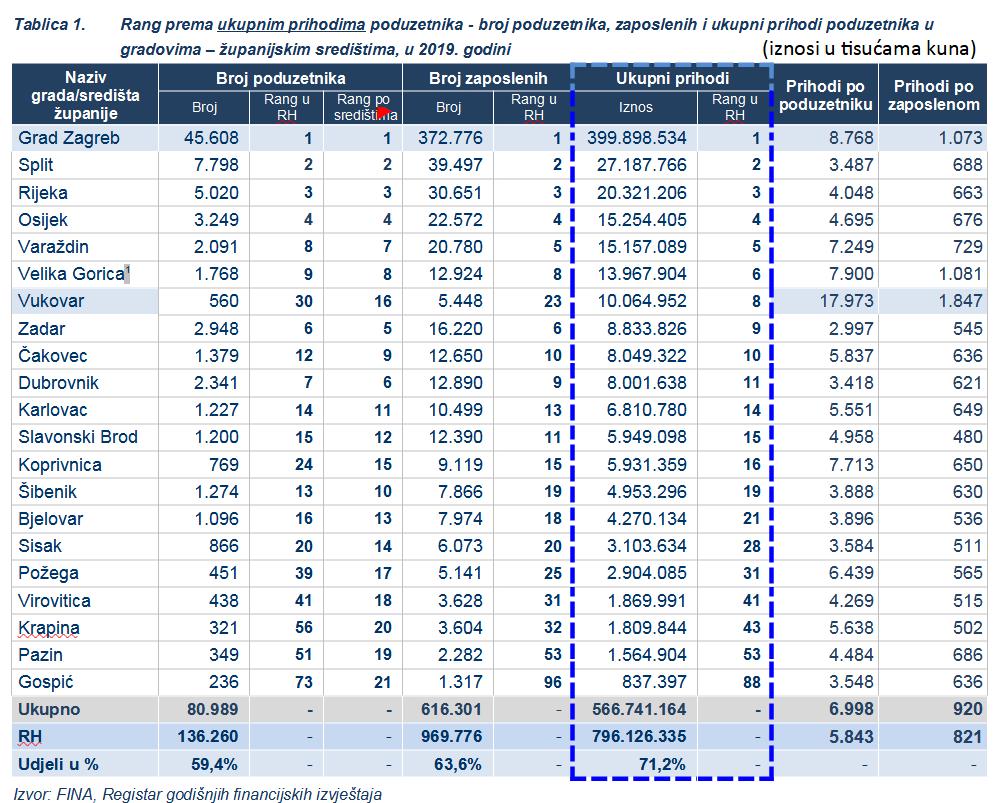The height and width of the screenshot is (803, 995).
Task: Select the Čakovec city cell
Action: (x=84, y=355)
